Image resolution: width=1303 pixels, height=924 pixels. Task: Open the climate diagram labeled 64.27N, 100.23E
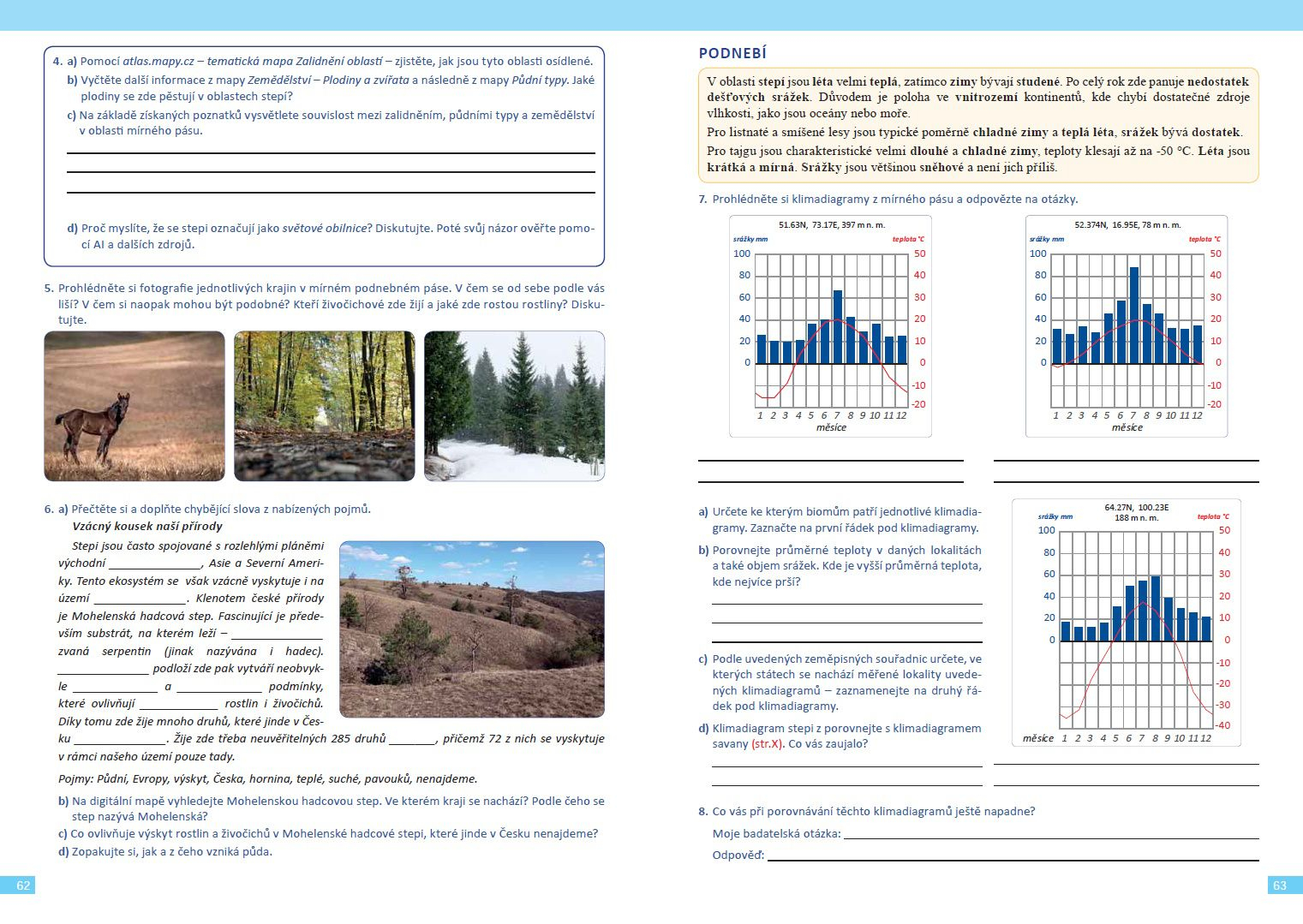(x=1126, y=623)
